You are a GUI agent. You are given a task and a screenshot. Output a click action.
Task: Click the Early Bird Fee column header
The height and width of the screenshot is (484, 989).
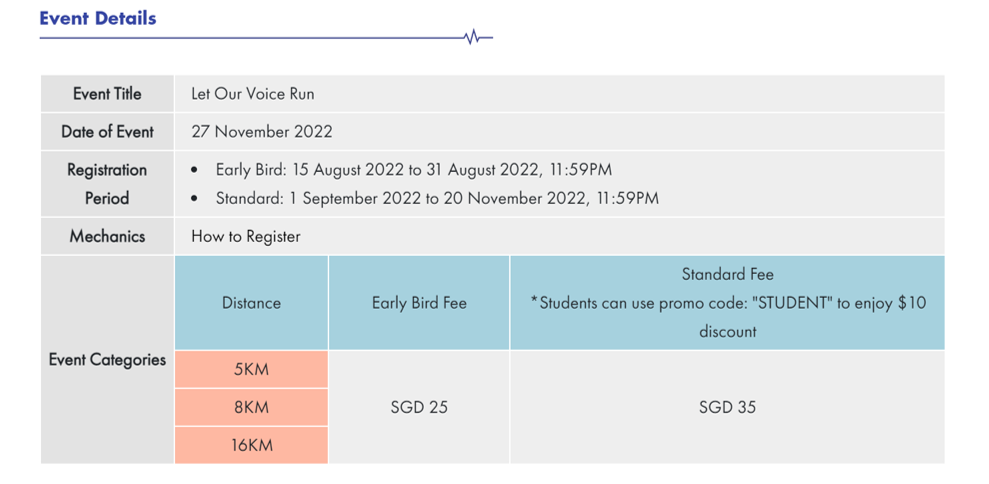(419, 303)
